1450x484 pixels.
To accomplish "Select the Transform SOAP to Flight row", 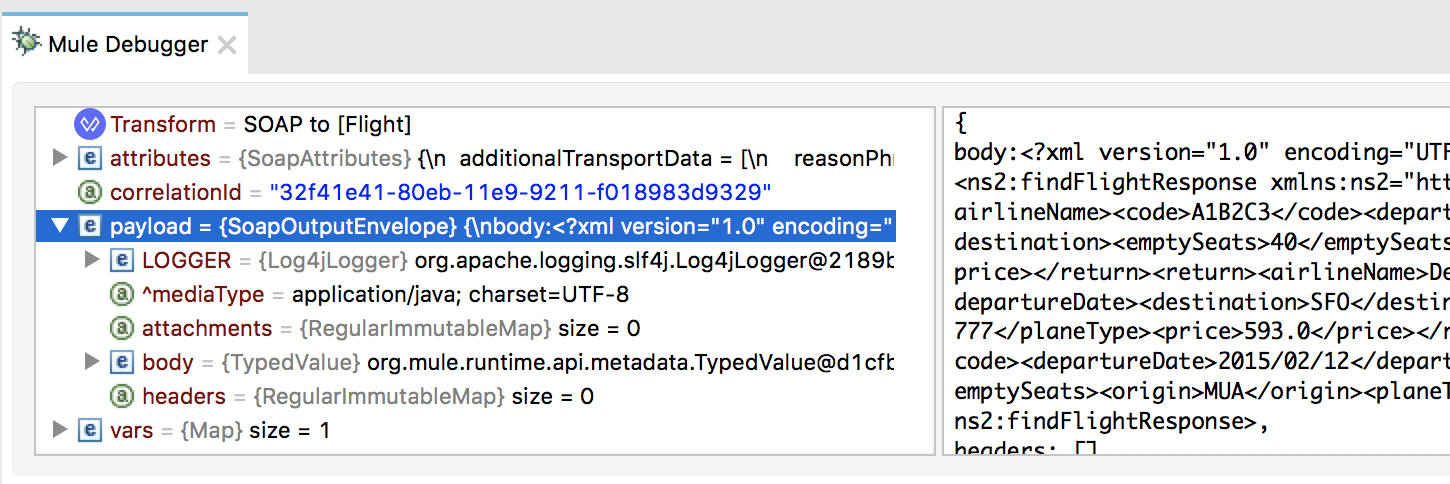I will point(466,125).
